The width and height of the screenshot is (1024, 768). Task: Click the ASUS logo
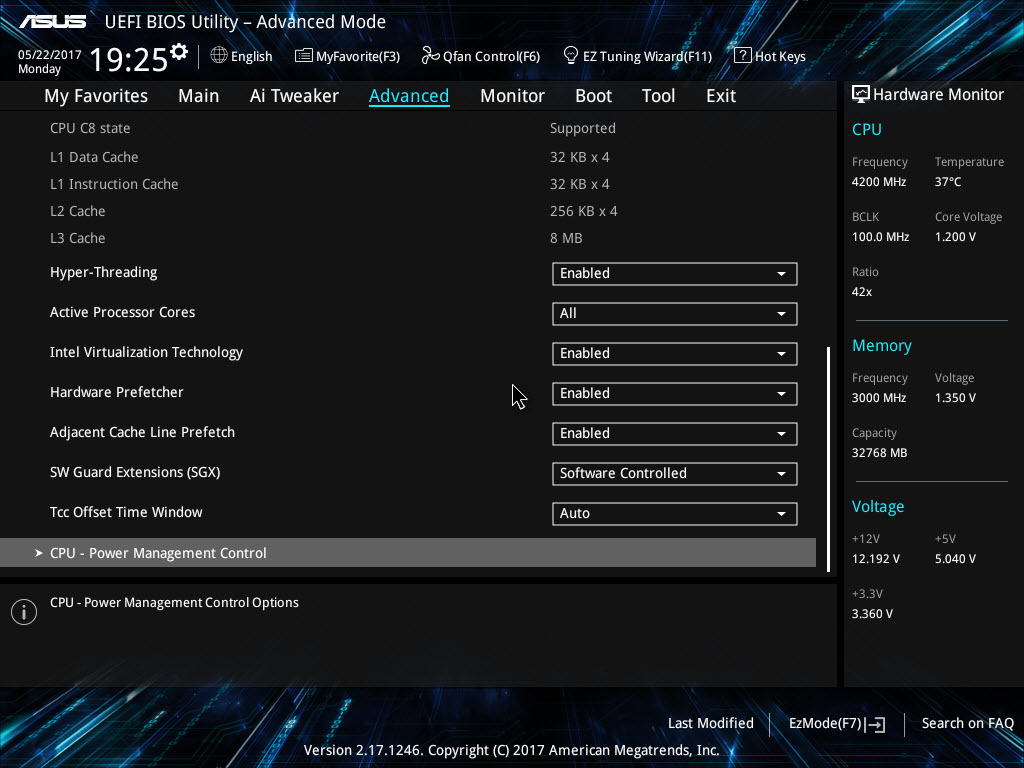[52, 22]
